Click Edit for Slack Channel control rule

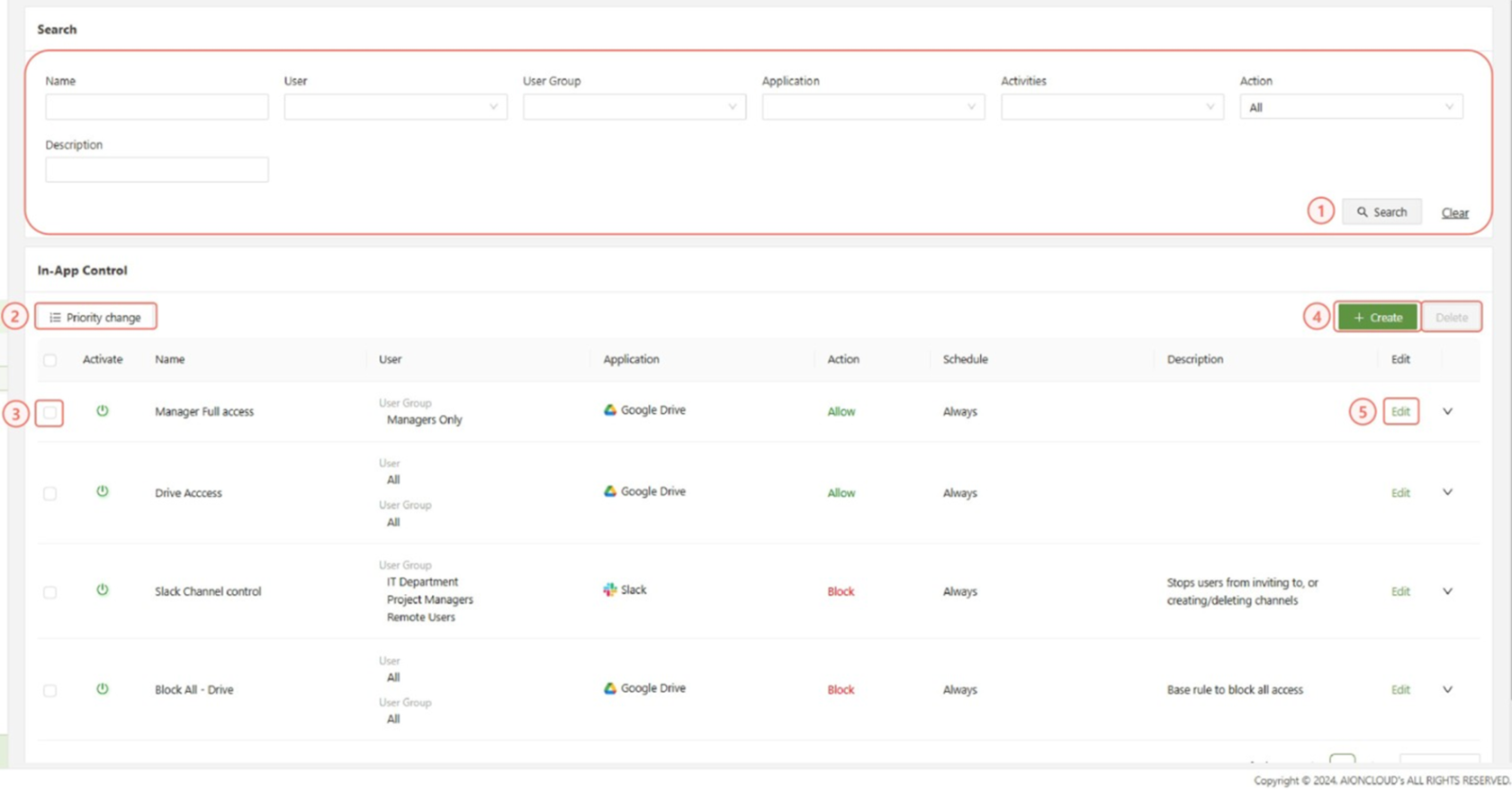click(x=1400, y=591)
